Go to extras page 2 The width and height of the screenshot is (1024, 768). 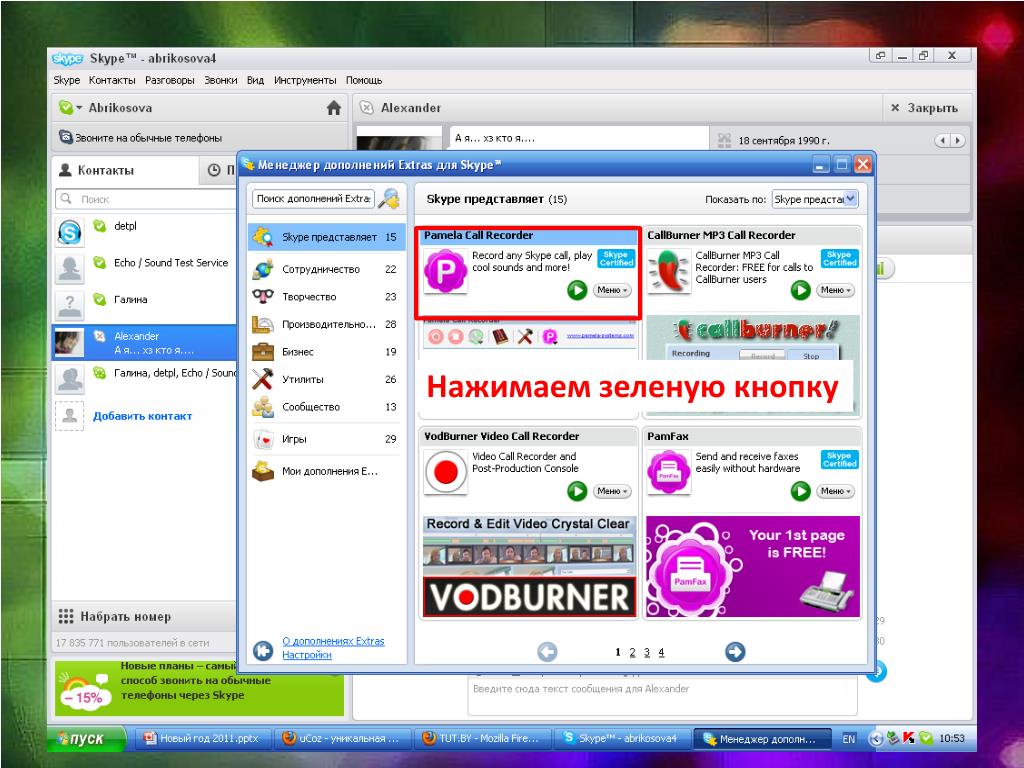pos(632,652)
